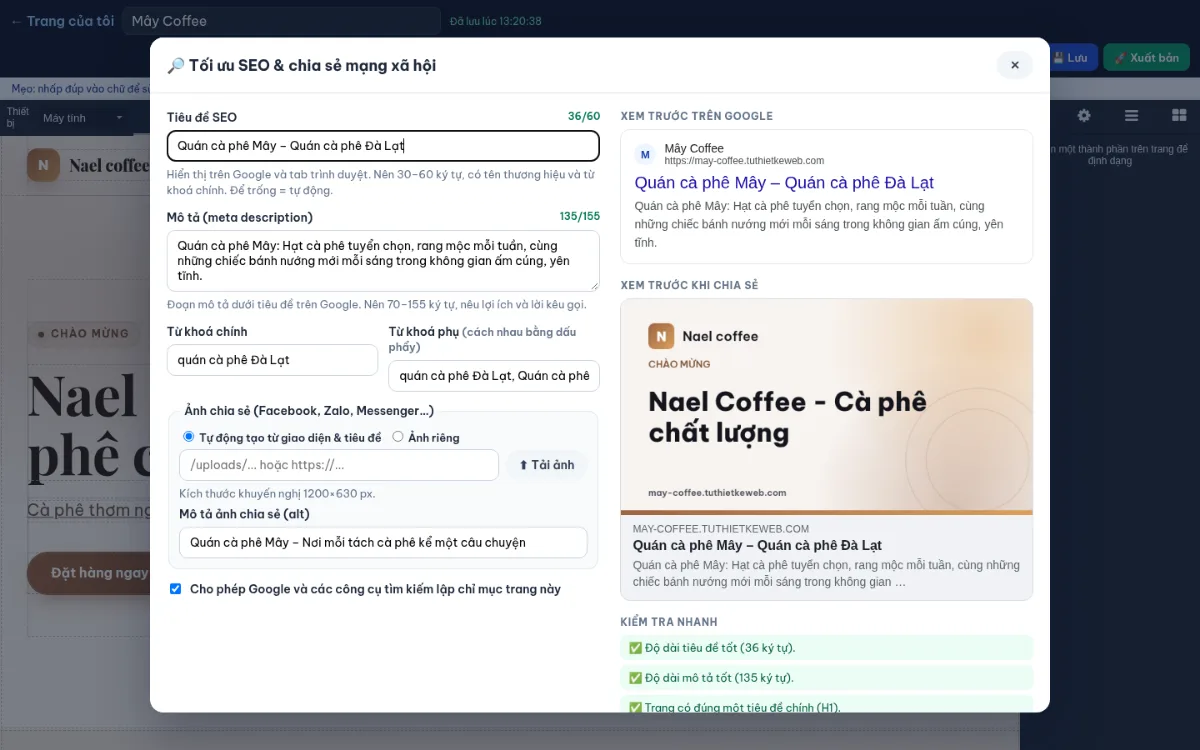Click the grid blocks icon in the editor's right panel
The height and width of the screenshot is (750, 1200).
point(1179,116)
